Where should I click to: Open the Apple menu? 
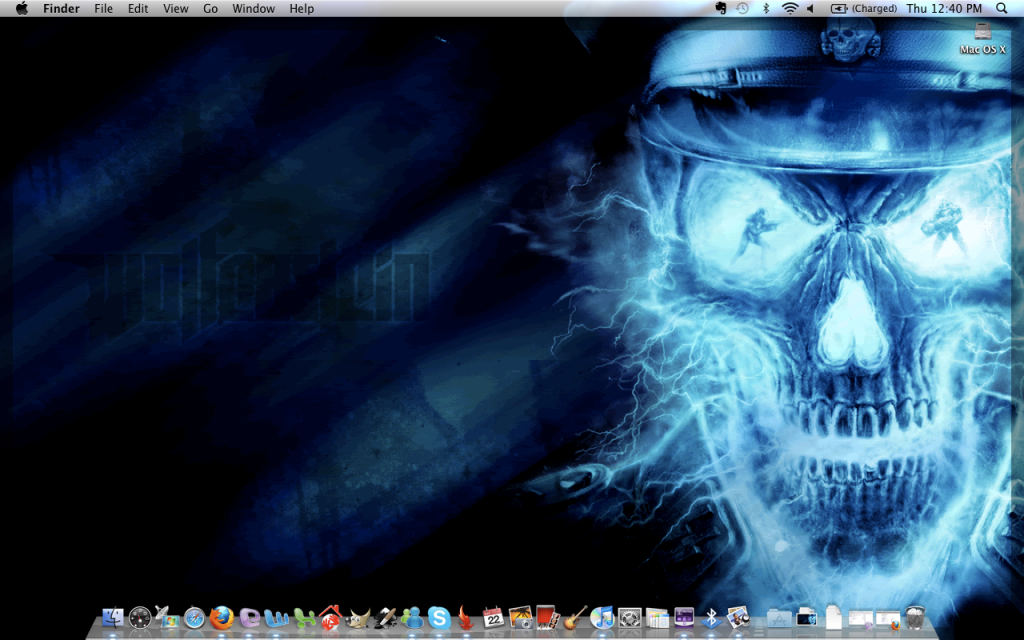(21, 8)
